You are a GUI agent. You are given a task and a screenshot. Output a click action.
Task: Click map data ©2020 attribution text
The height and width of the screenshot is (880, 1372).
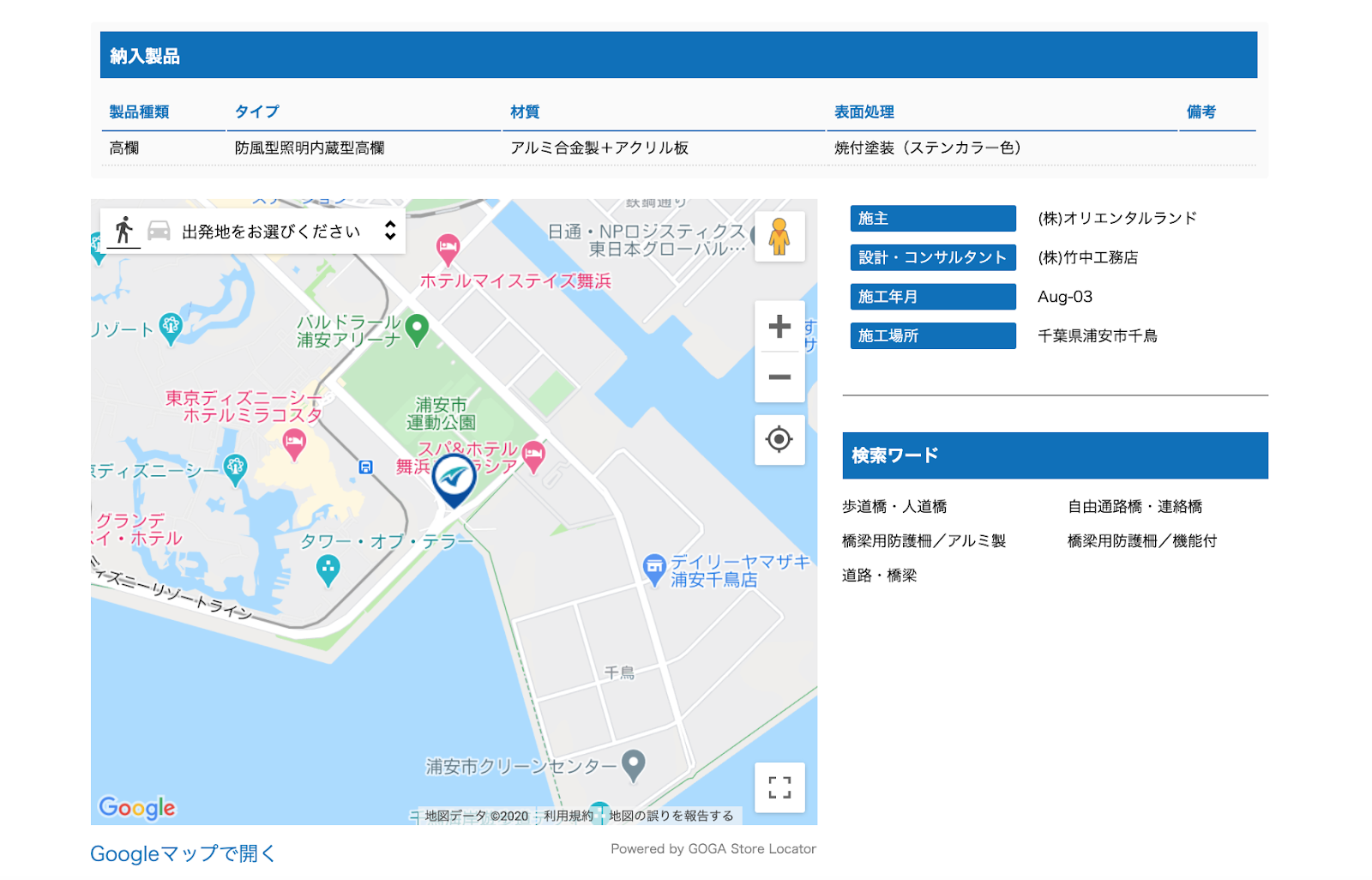click(477, 816)
